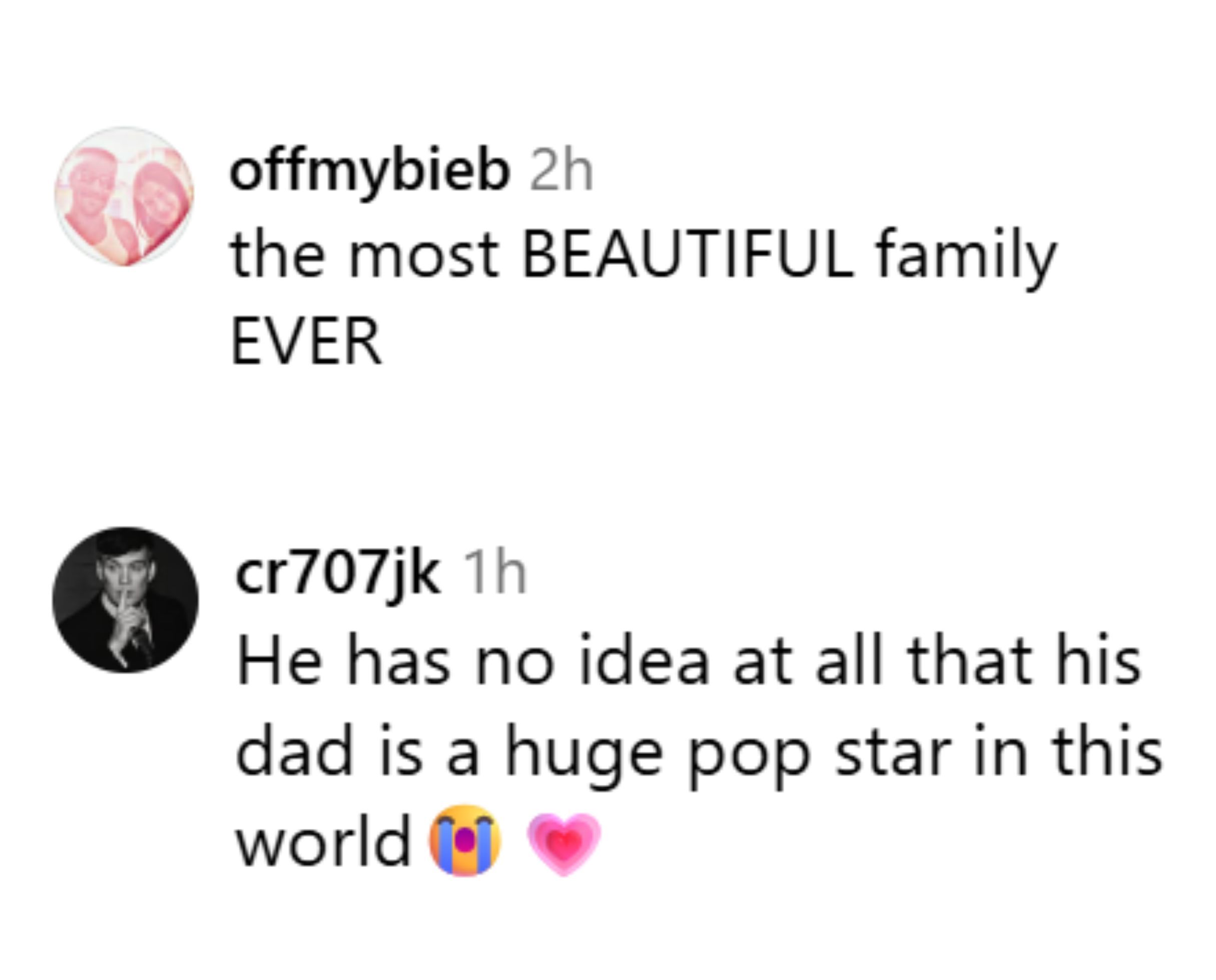
Task: Click the 2h timestamp on offmybieb's comment
Action: coord(561,172)
